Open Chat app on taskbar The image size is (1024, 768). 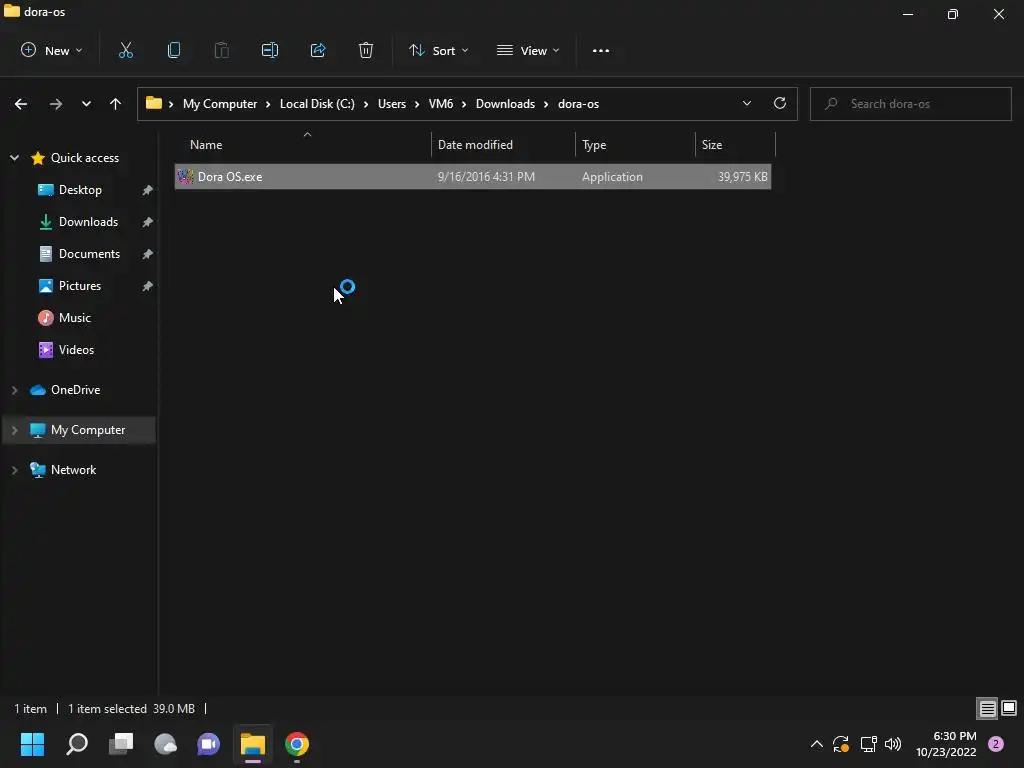209,744
